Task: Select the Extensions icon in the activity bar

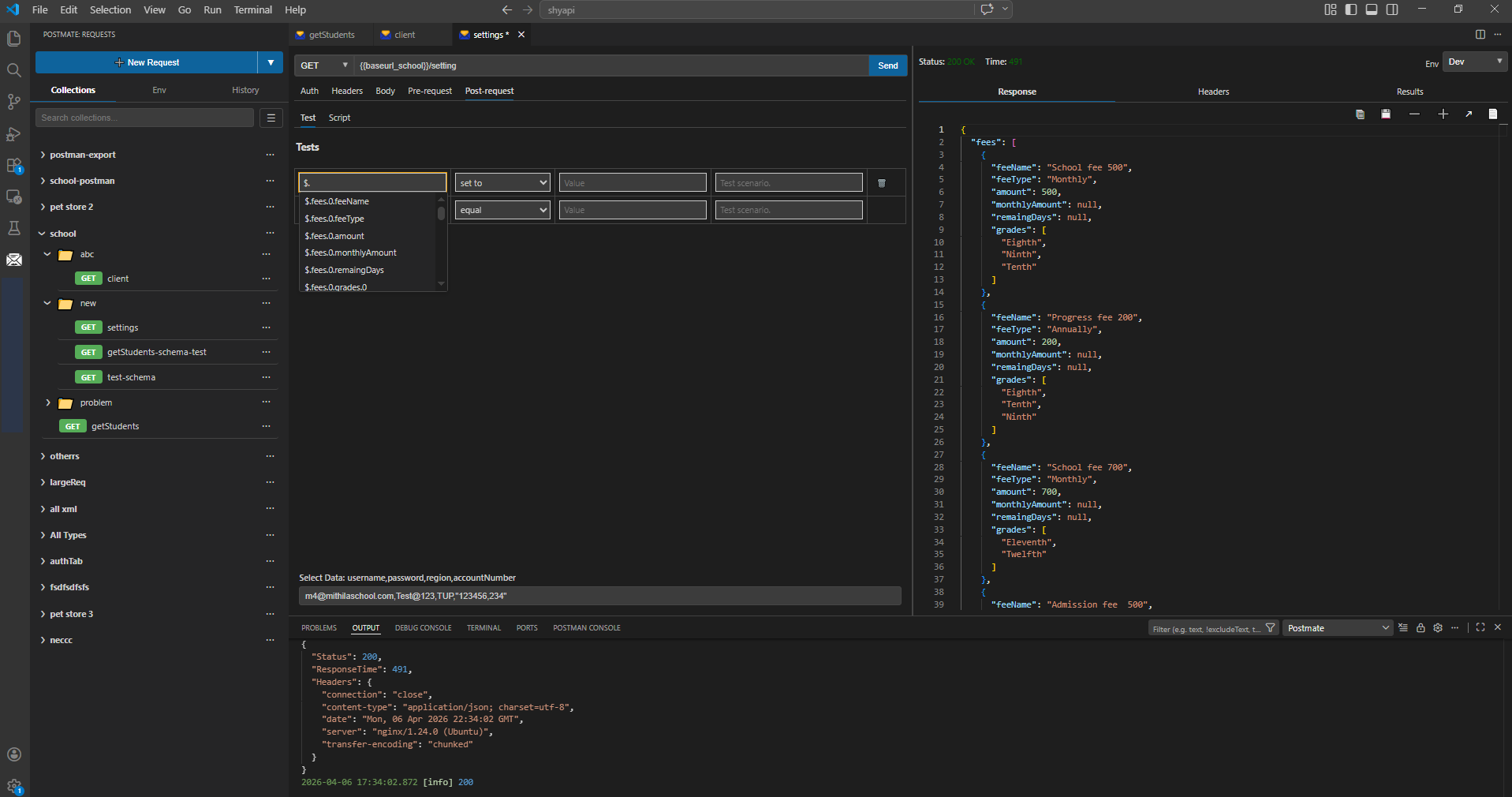Action: point(13,165)
